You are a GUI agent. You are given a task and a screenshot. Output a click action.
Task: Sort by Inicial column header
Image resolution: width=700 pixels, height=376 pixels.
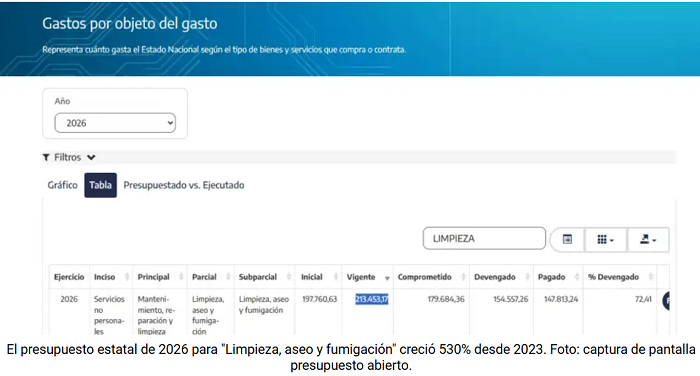pyautogui.click(x=318, y=277)
